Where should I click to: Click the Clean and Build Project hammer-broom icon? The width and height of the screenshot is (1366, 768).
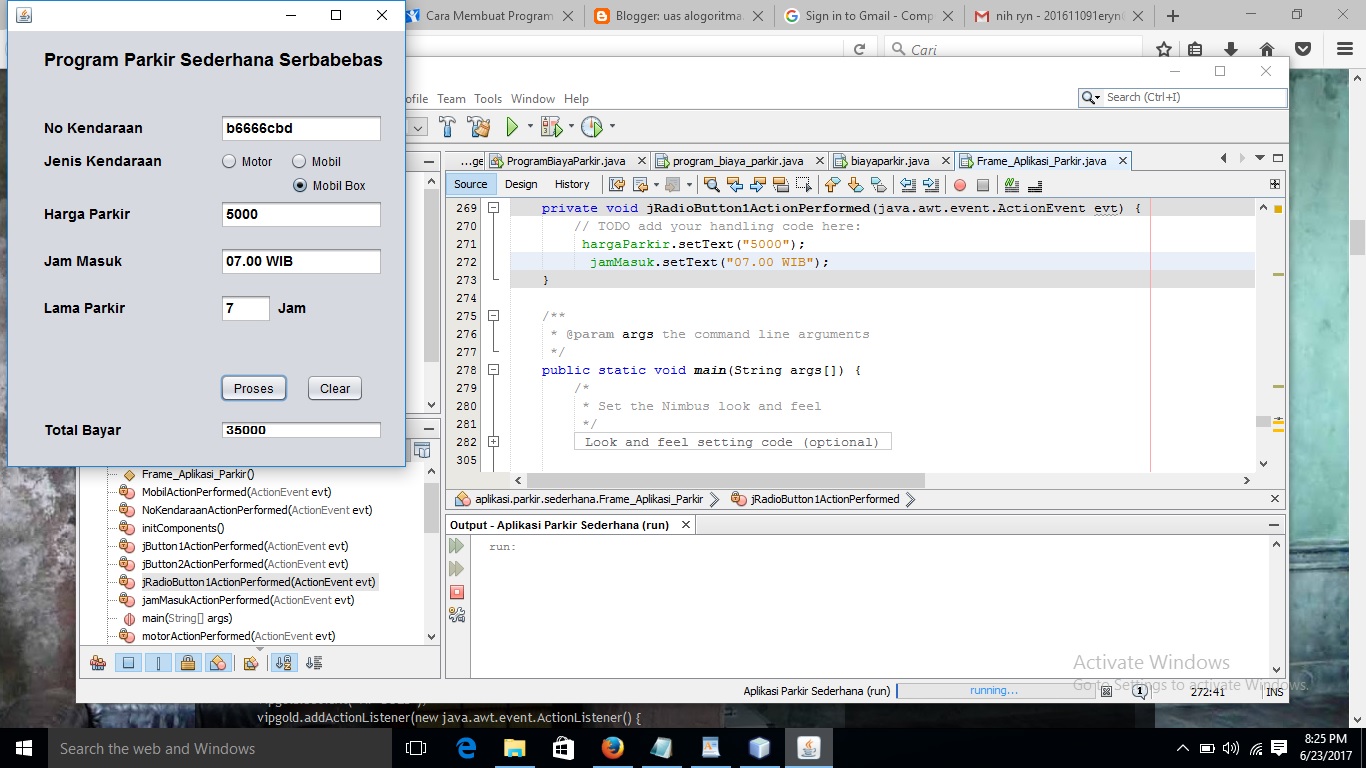(x=477, y=126)
